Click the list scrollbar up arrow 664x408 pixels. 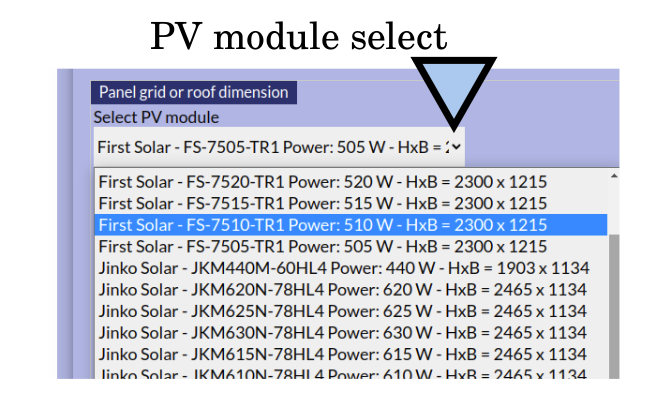coord(614,176)
